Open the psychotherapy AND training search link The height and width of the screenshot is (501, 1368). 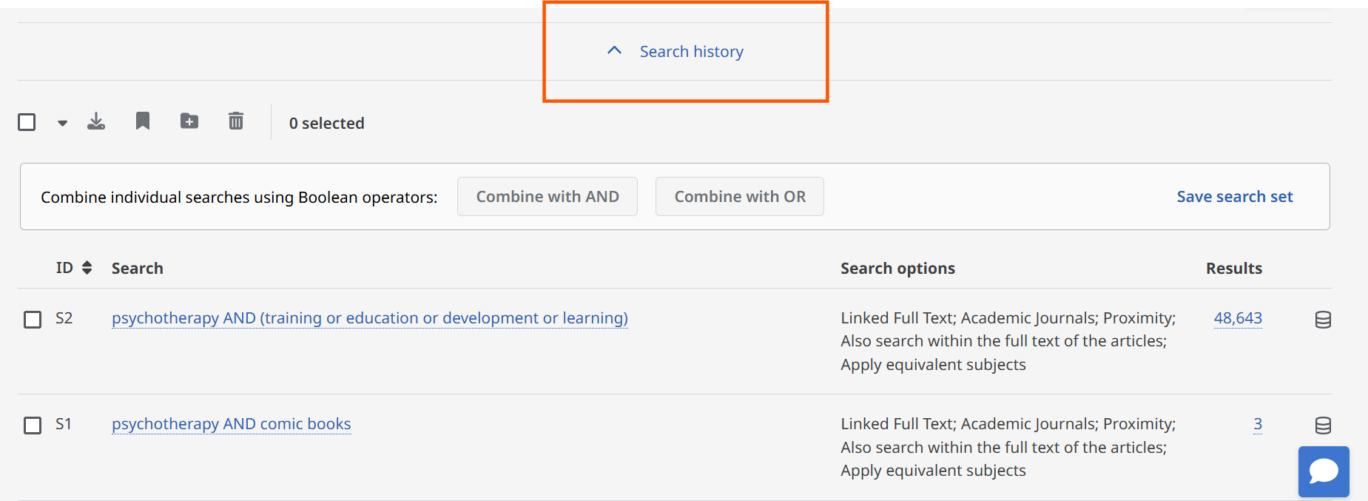(x=370, y=318)
